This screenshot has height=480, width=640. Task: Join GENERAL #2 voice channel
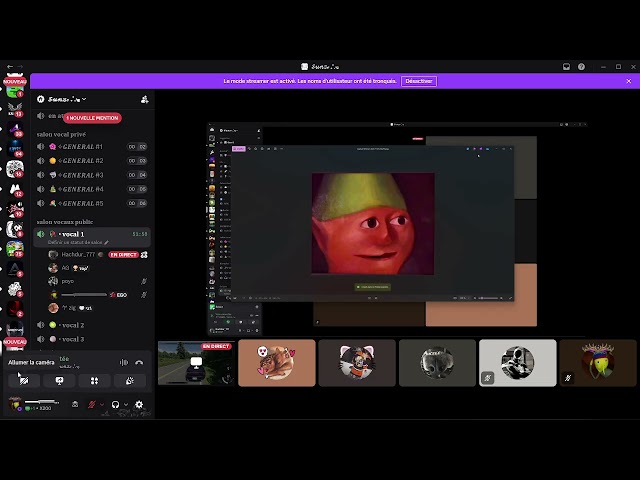(92, 161)
